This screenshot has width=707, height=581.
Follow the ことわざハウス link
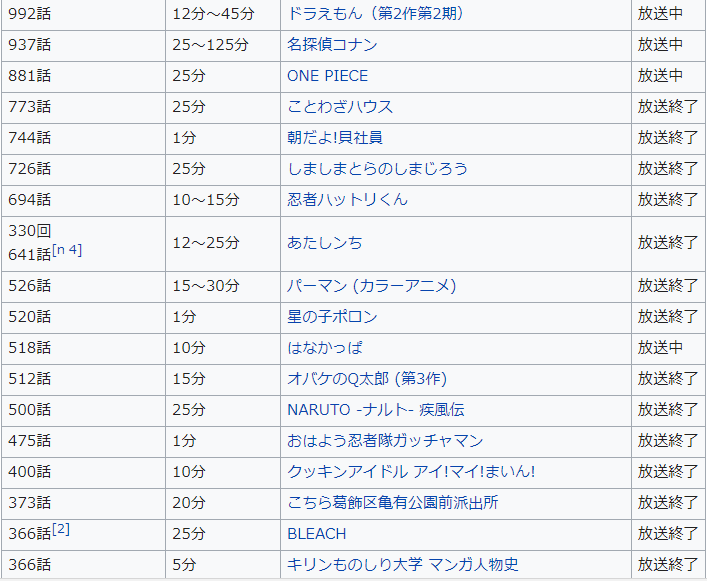[340, 107]
